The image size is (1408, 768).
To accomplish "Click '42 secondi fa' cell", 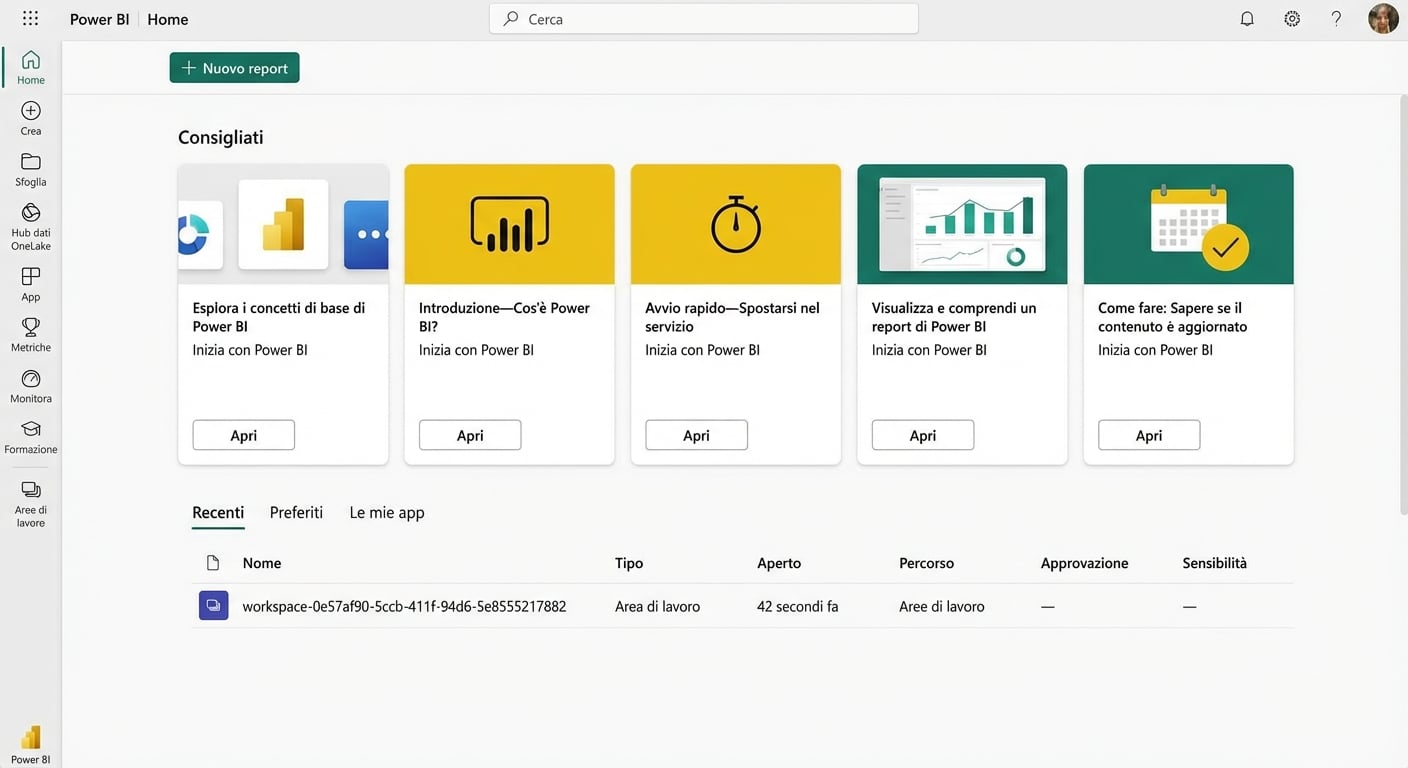I will coord(798,606).
